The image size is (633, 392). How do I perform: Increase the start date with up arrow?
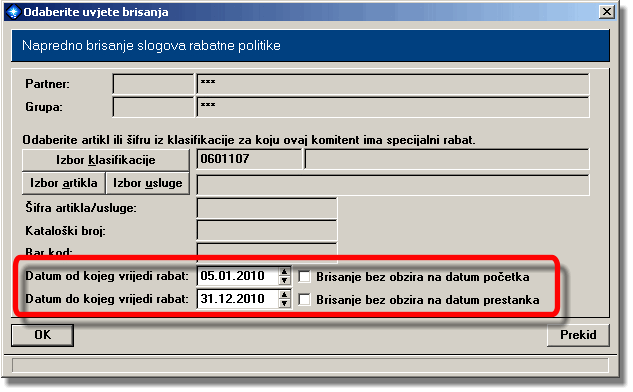pos(285,272)
